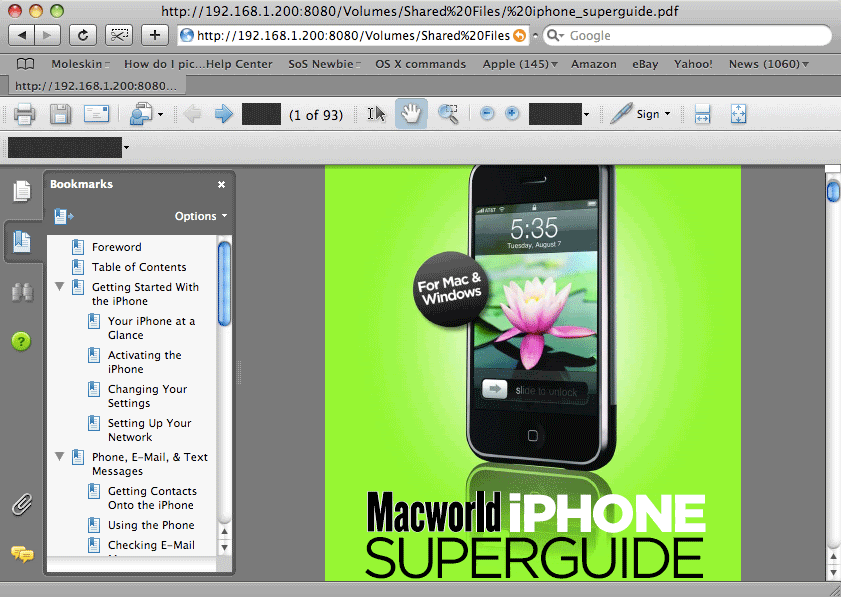Open Changing Your Settings bookmark

point(147,396)
